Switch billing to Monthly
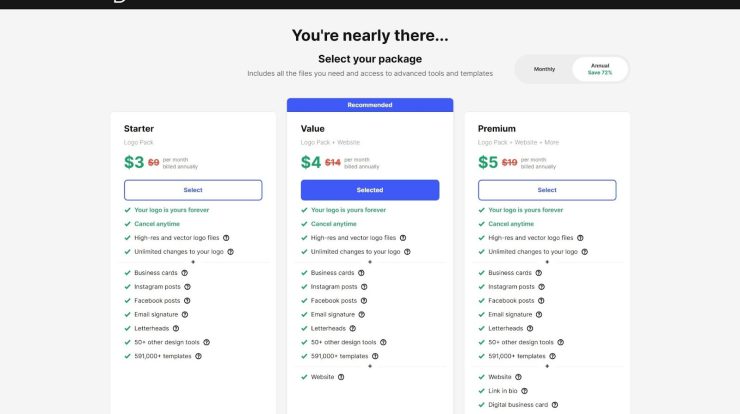This screenshot has width=740, height=414. 544,69
